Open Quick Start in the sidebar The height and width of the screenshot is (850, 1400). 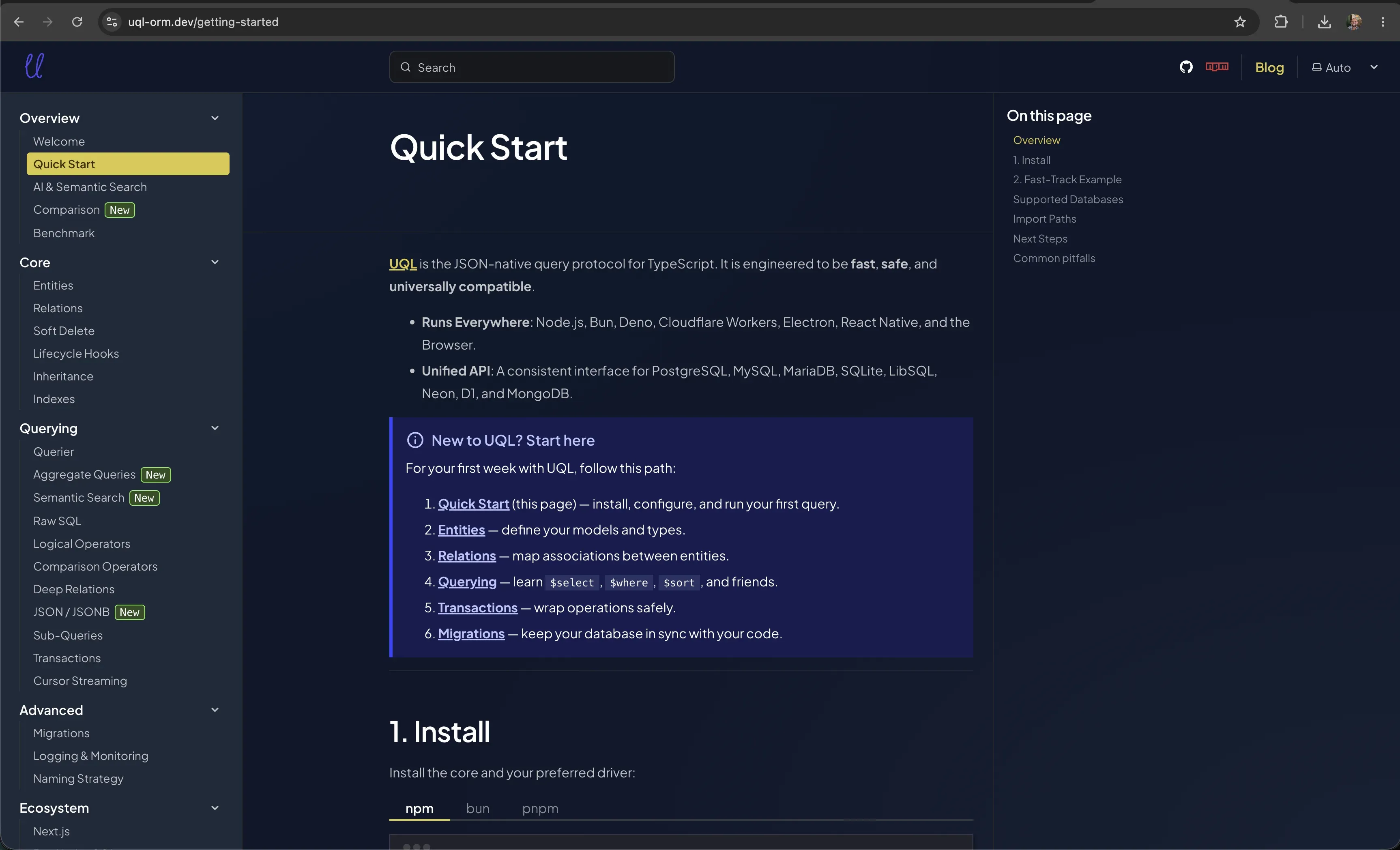(128, 164)
